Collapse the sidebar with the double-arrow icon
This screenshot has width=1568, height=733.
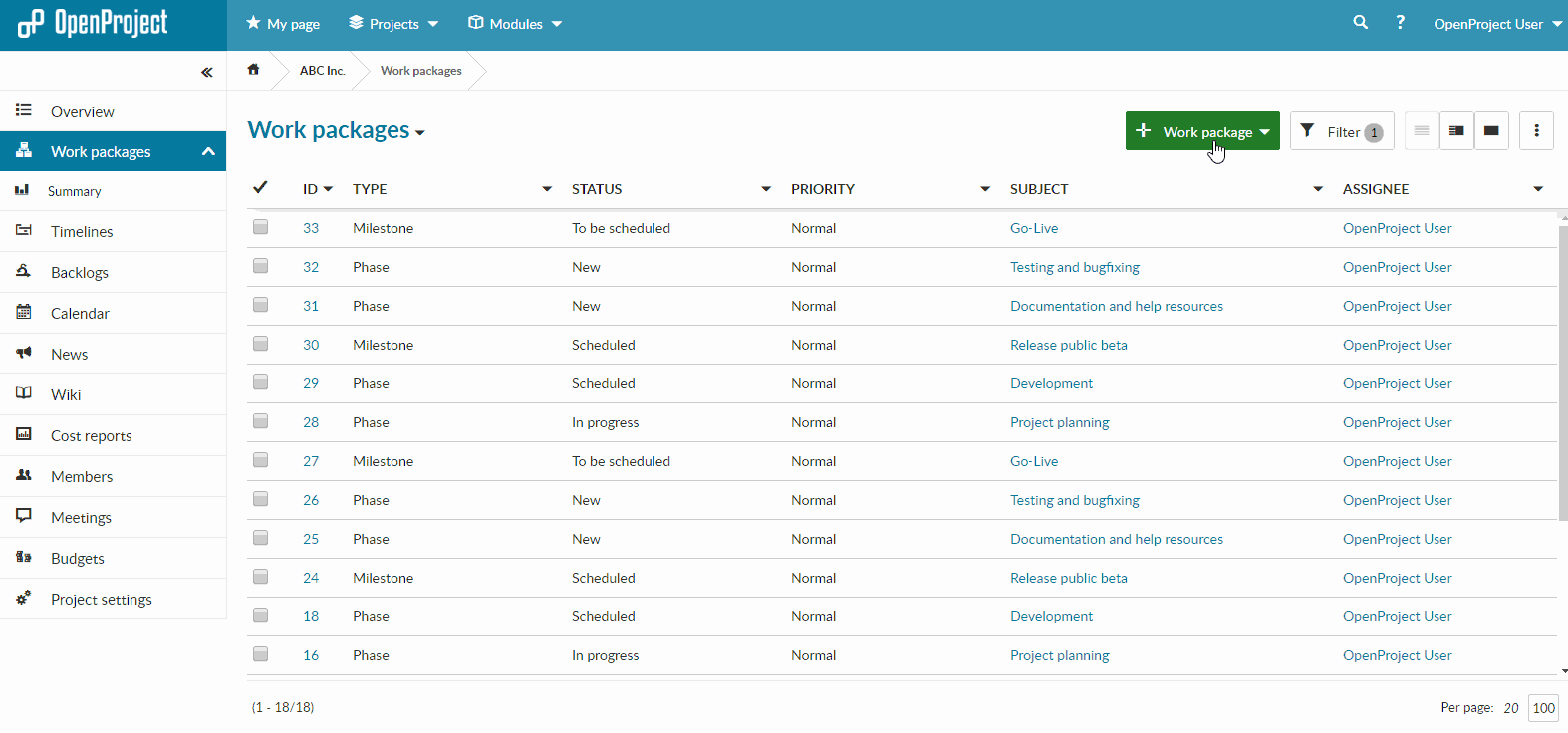click(206, 72)
